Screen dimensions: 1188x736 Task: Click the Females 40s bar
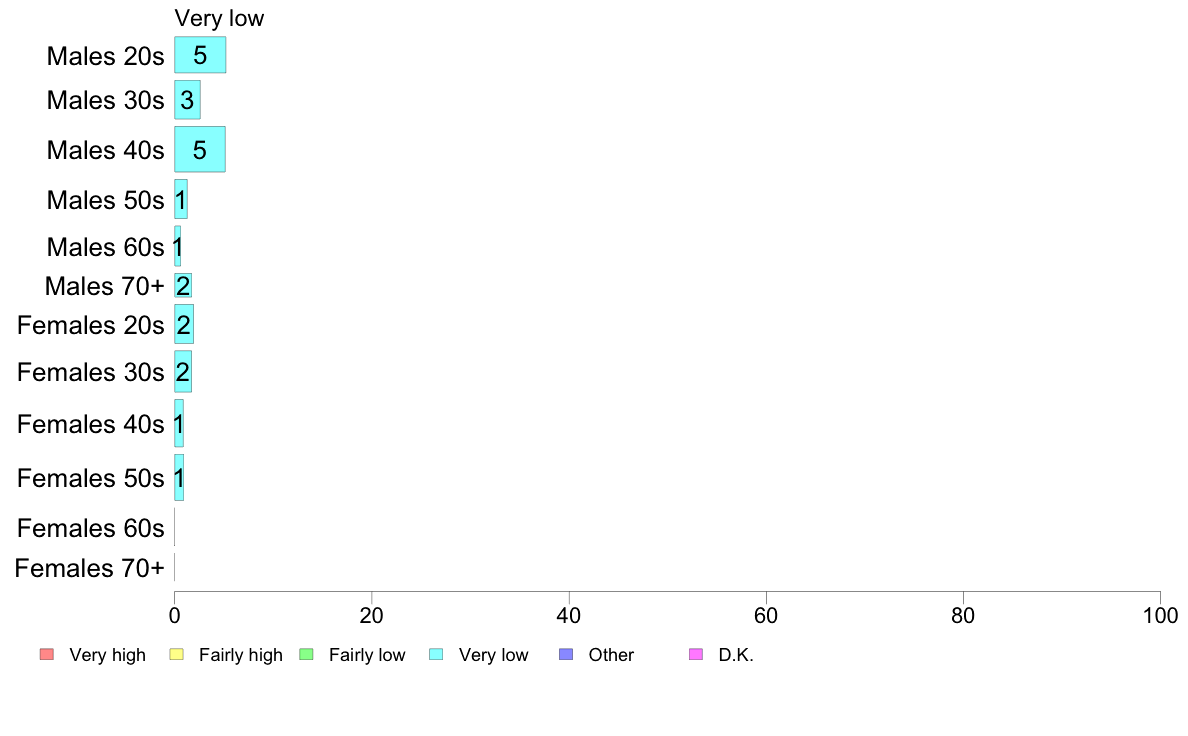pos(179,424)
